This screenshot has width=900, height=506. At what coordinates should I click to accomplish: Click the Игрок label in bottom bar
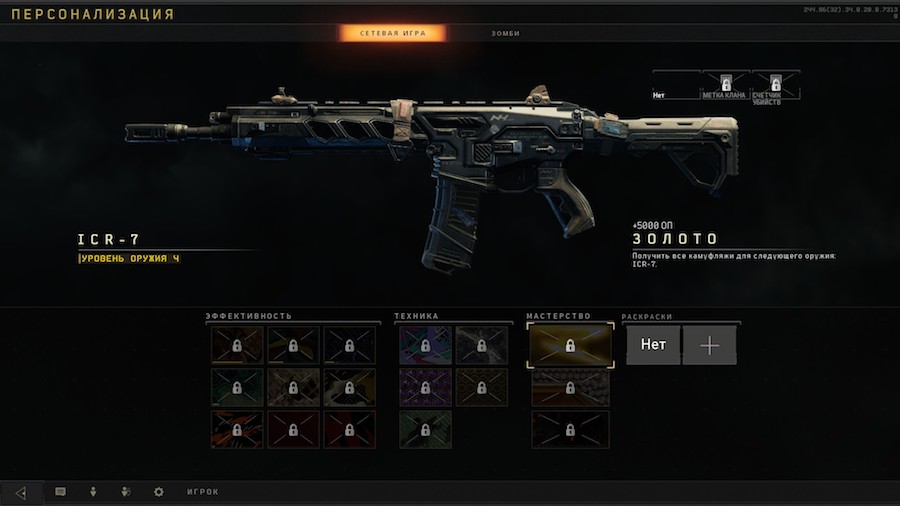[203, 492]
